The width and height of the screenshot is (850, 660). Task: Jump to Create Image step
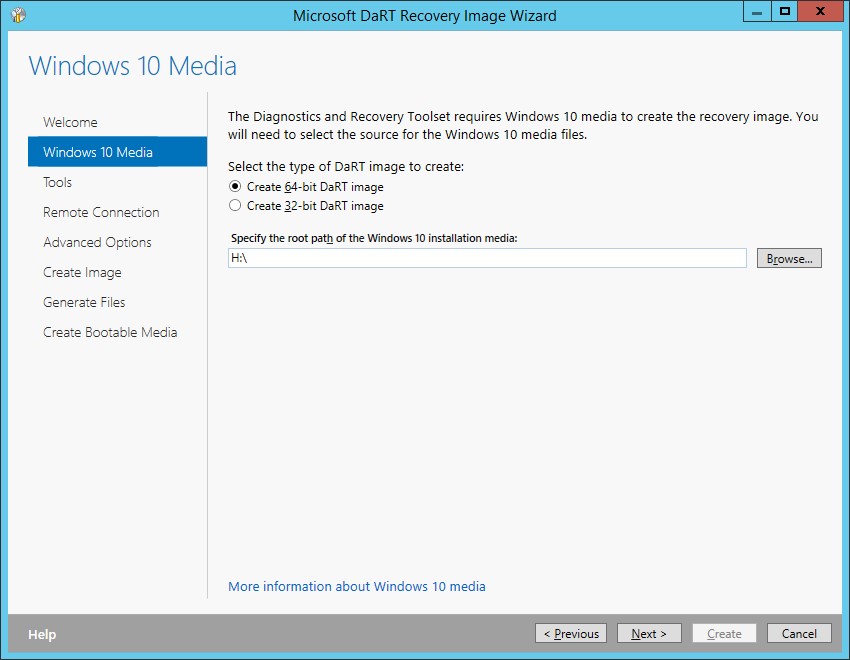[x=82, y=272]
